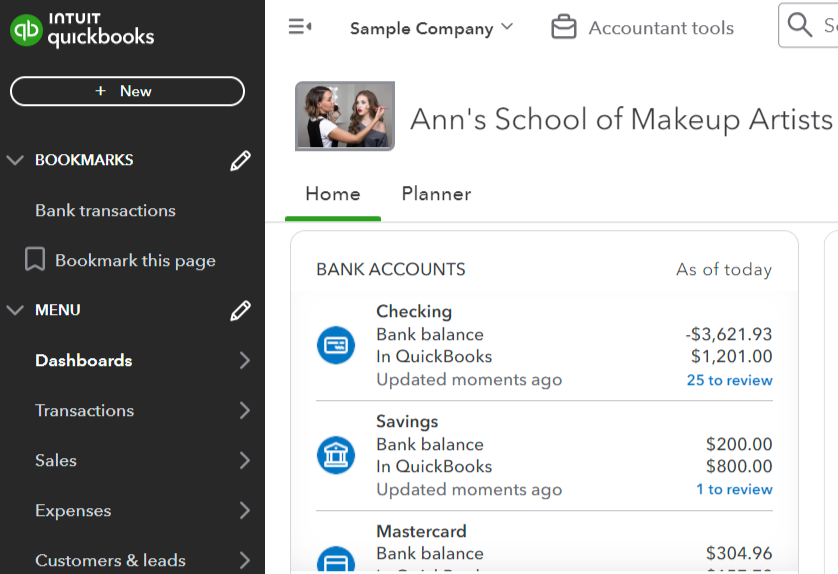Open Dashboards in the menu
Image resolution: width=838 pixels, height=574 pixels.
pyautogui.click(x=83, y=360)
